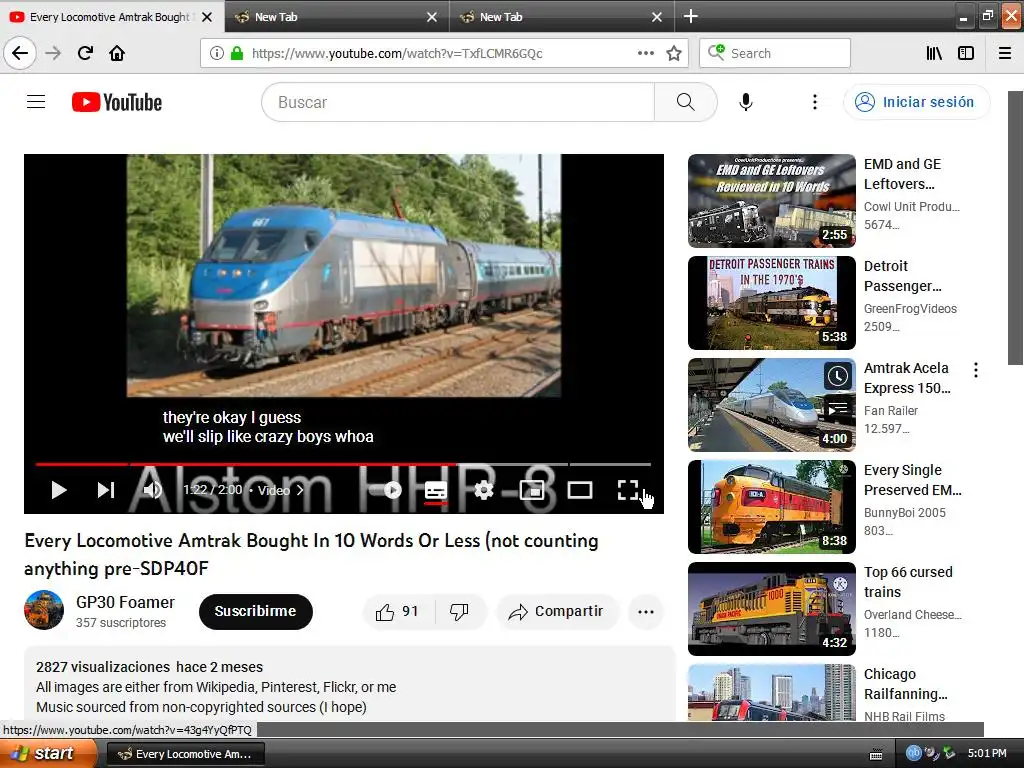Switch to the third New Tab
1024x768 pixels.
(562, 17)
